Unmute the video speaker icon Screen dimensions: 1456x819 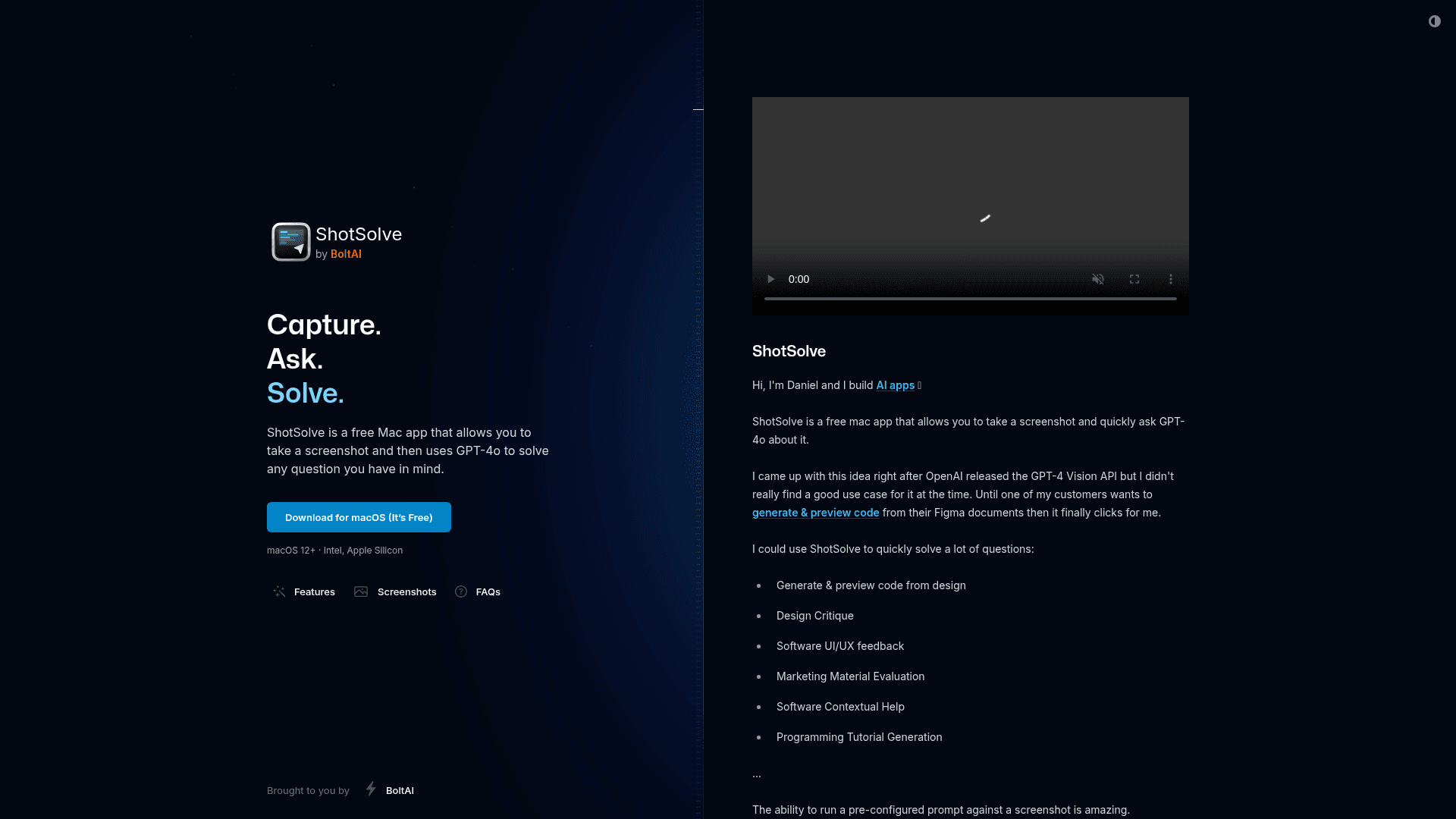pyautogui.click(x=1097, y=279)
